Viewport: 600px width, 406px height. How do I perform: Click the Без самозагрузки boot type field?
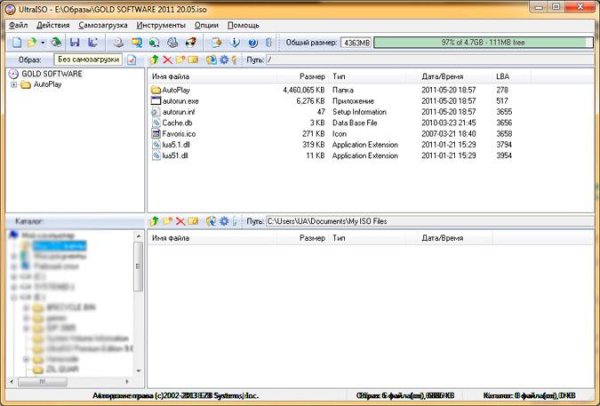point(88,60)
